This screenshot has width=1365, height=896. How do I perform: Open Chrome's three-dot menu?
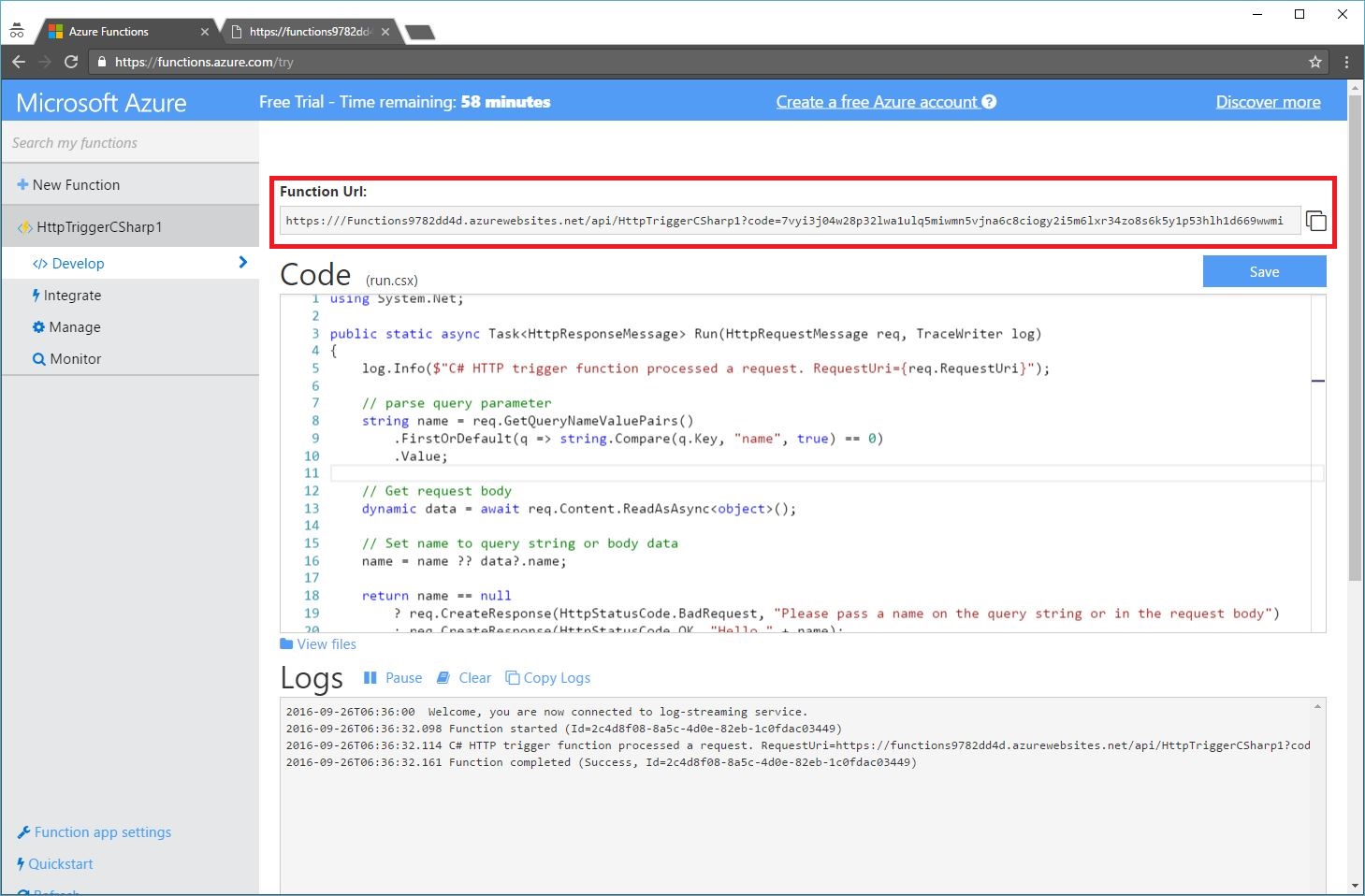[x=1346, y=62]
